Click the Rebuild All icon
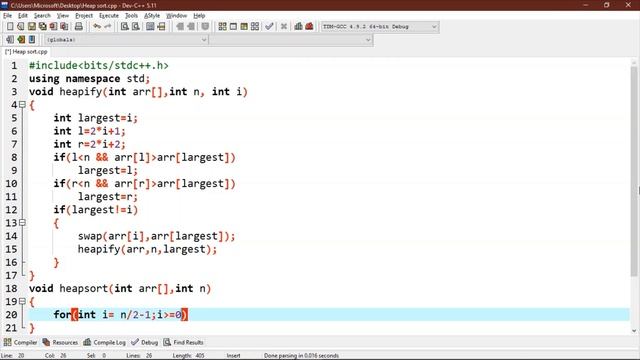The height and width of the screenshot is (360, 640). (255, 27)
